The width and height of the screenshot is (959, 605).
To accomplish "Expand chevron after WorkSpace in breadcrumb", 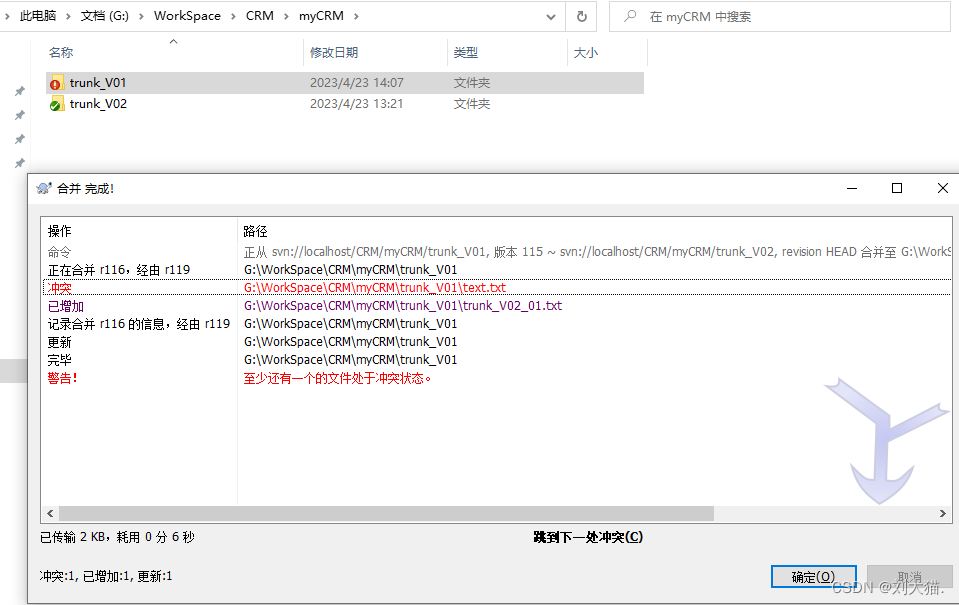I will click(233, 16).
